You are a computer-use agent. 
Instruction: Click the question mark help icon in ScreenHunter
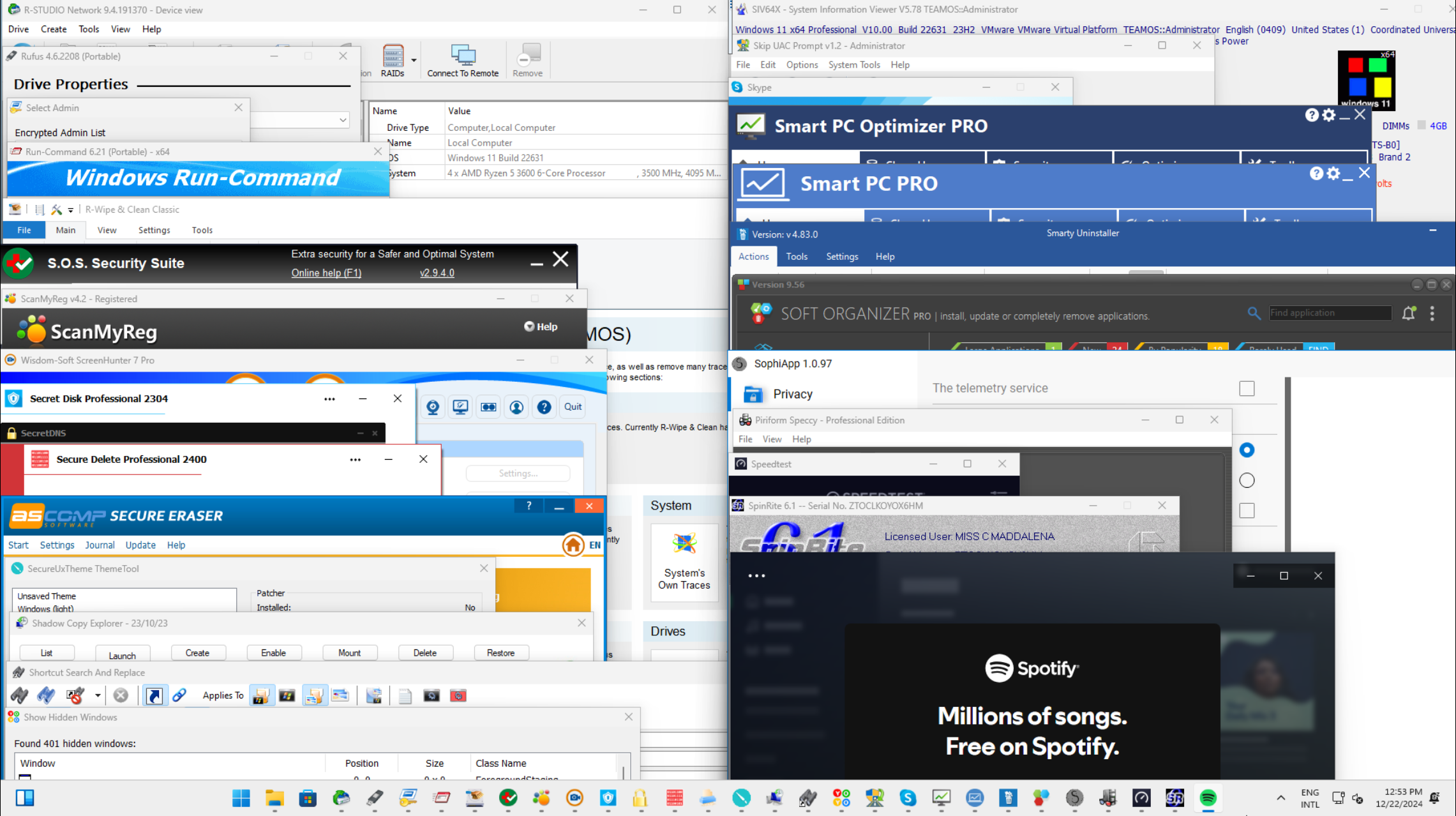pyautogui.click(x=544, y=407)
